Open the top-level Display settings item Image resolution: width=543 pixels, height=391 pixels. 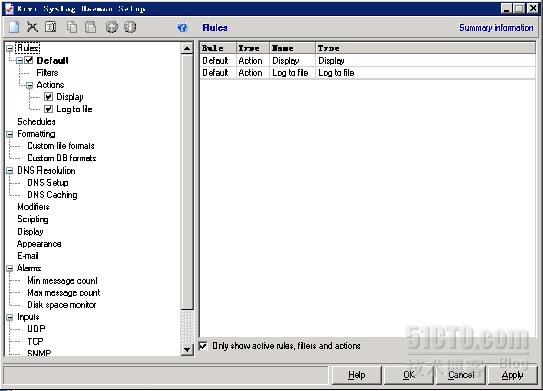click(x=30, y=232)
